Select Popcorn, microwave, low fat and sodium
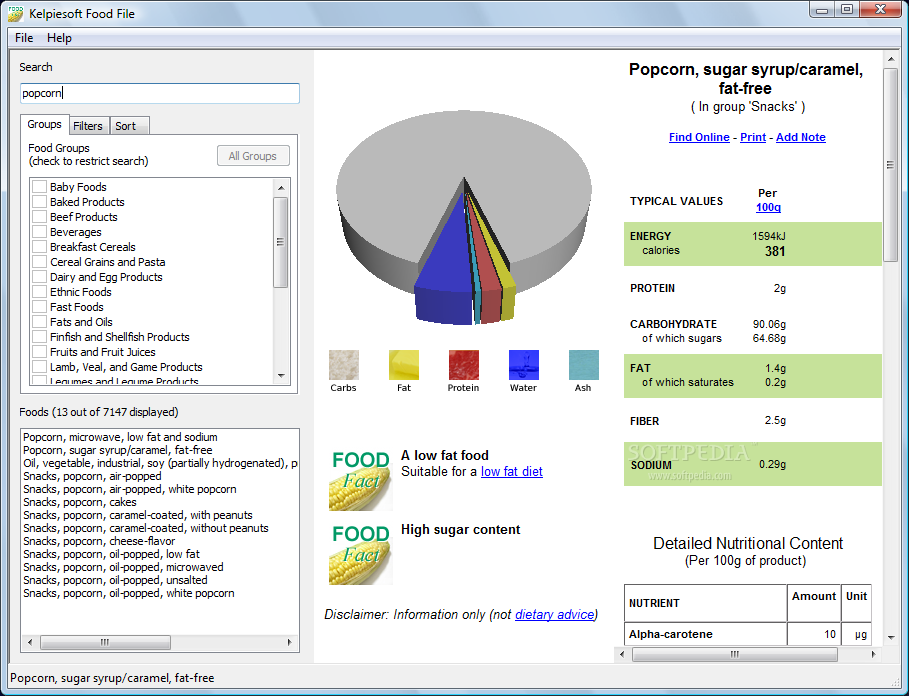Screen dimensions: 909x696 point(121,437)
